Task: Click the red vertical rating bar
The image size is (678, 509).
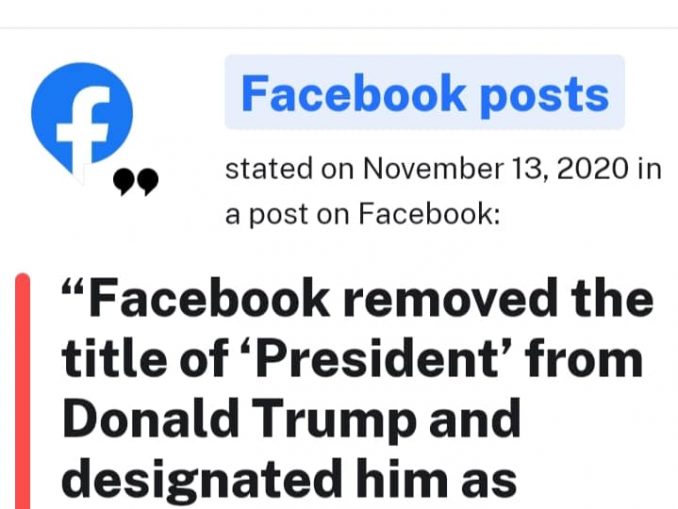Action: [22, 391]
